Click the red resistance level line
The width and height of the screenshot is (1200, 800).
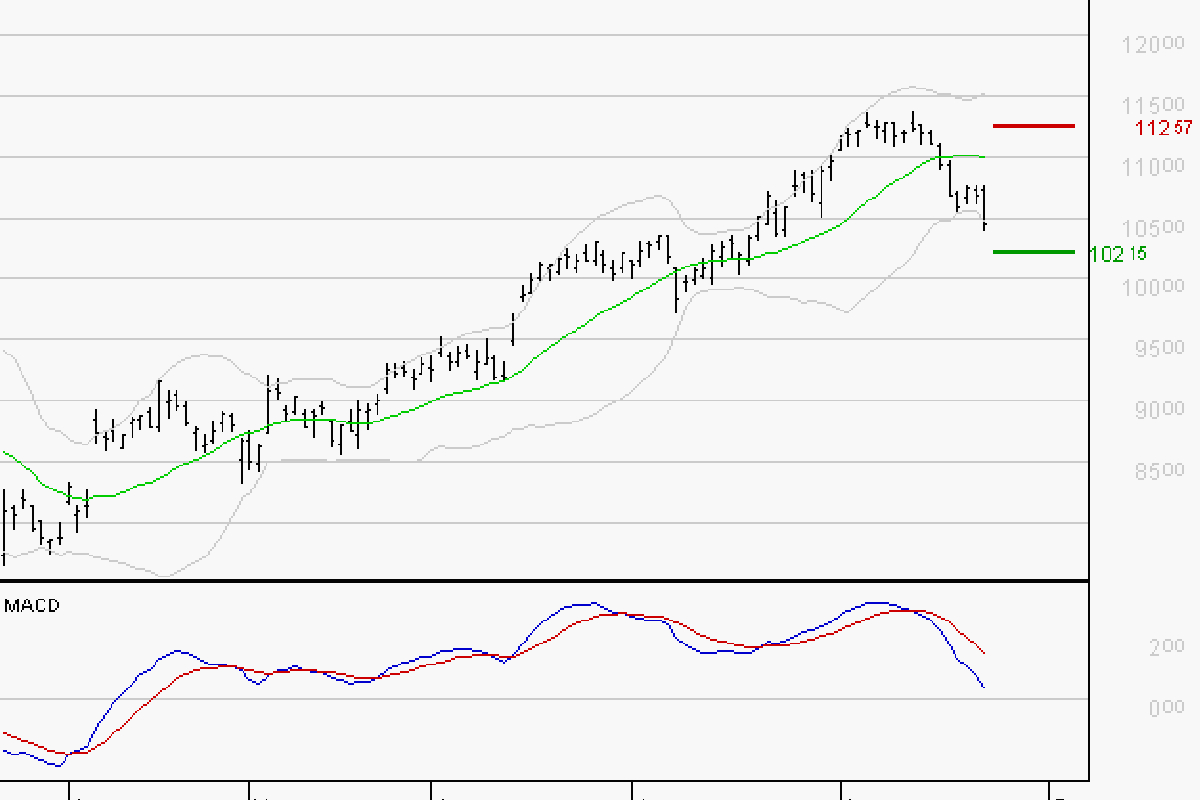point(1033,126)
